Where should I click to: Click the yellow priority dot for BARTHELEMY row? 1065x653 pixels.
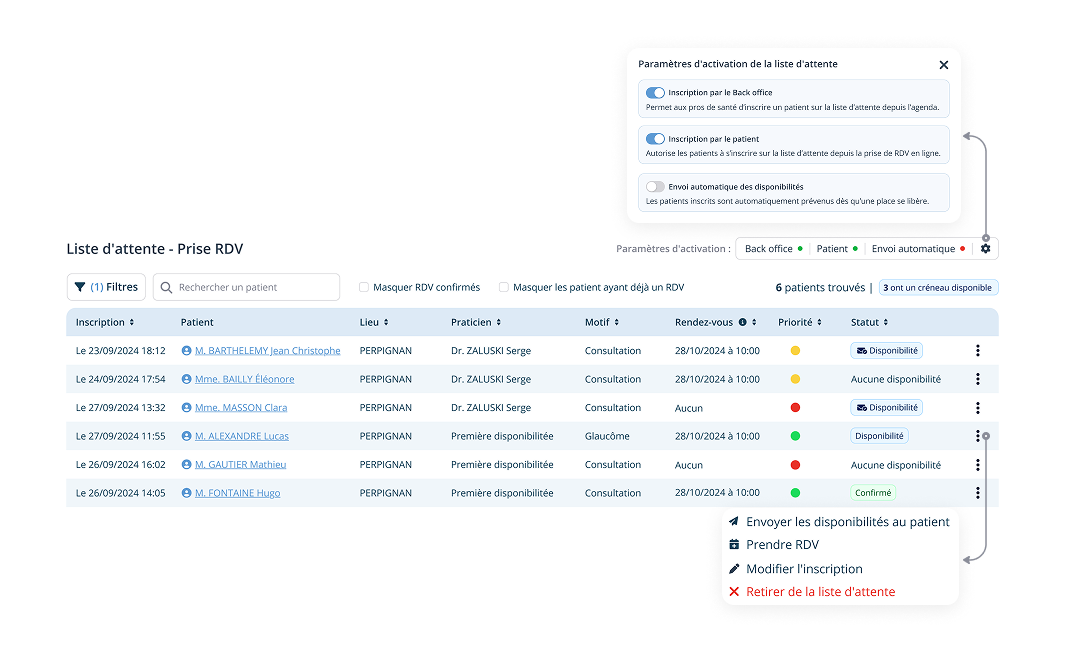[795, 351]
